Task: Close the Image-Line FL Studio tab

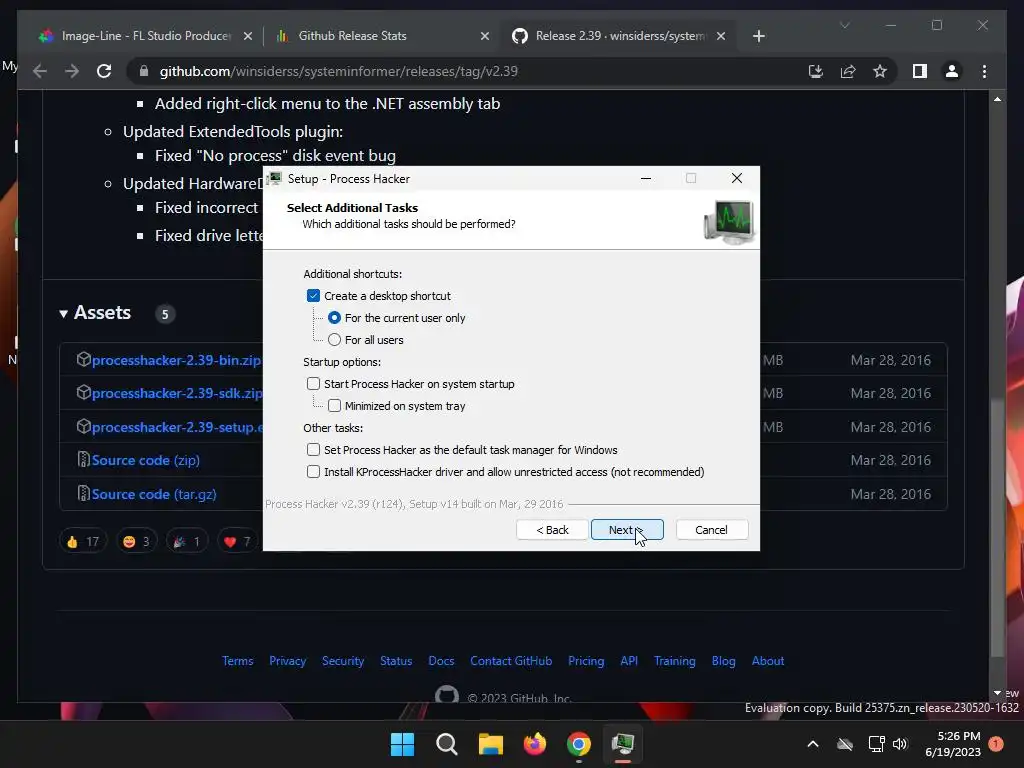Action: point(248,36)
